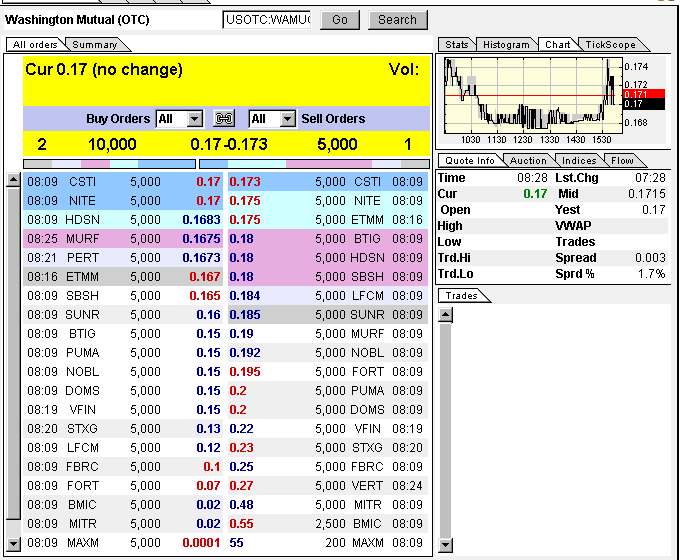
Task: Select the Trades tab
Action: (x=461, y=296)
